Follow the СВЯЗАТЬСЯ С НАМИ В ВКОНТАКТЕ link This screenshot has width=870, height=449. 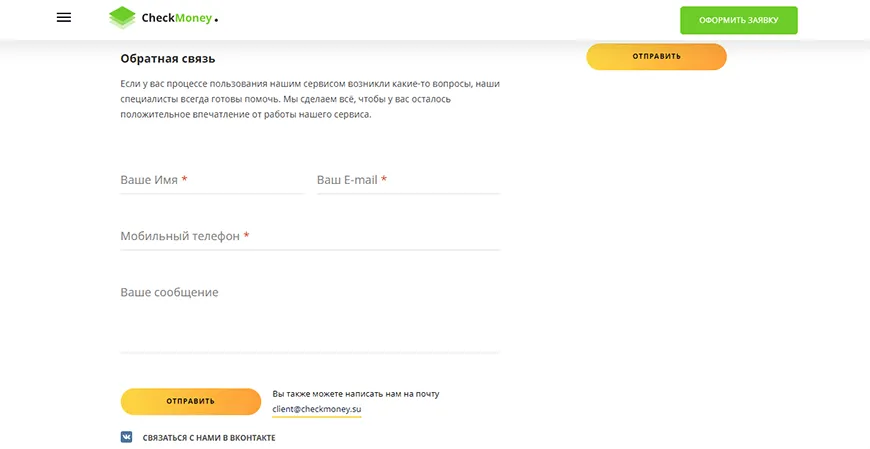click(208, 438)
